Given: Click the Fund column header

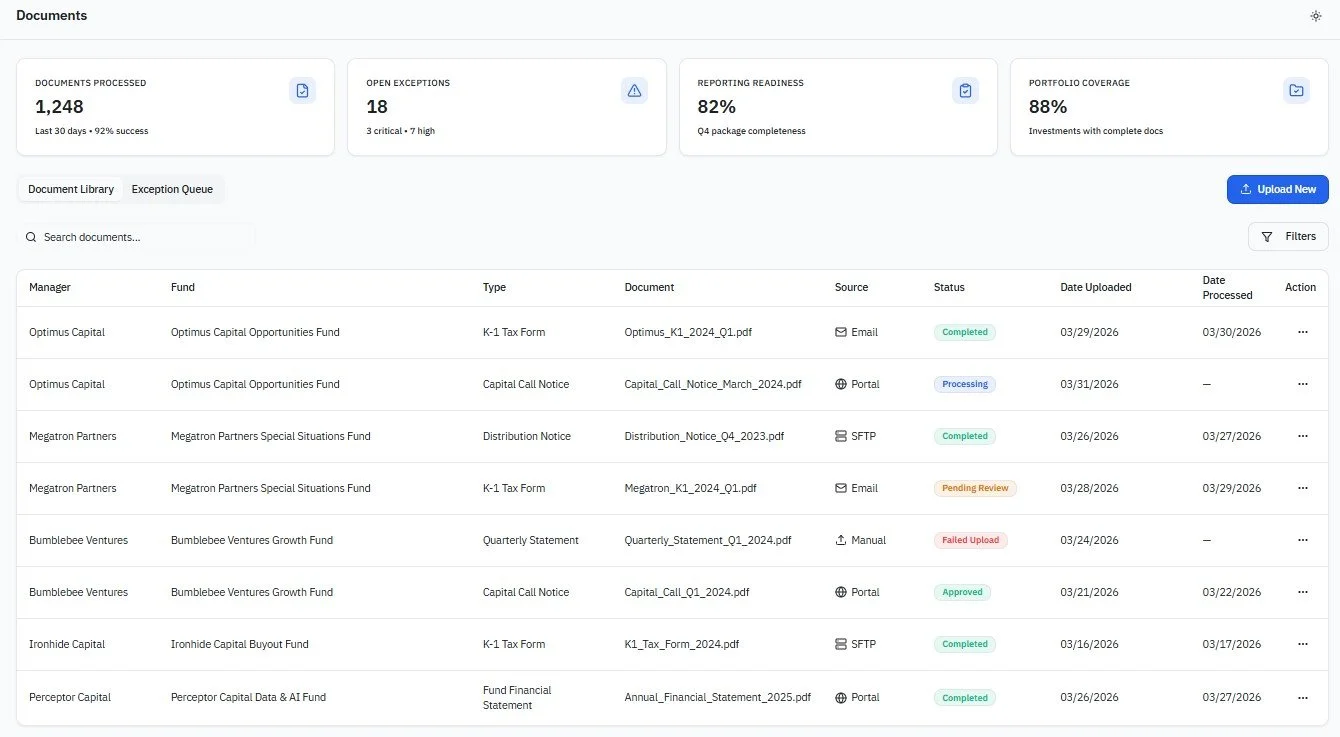Looking at the screenshot, I should tap(183, 287).
